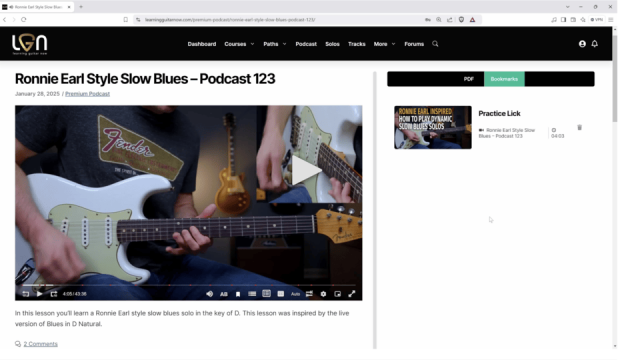This screenshot has width=628, height=360.
Task: Expand the More dropdown menu
Action: (x=384, y=44)
